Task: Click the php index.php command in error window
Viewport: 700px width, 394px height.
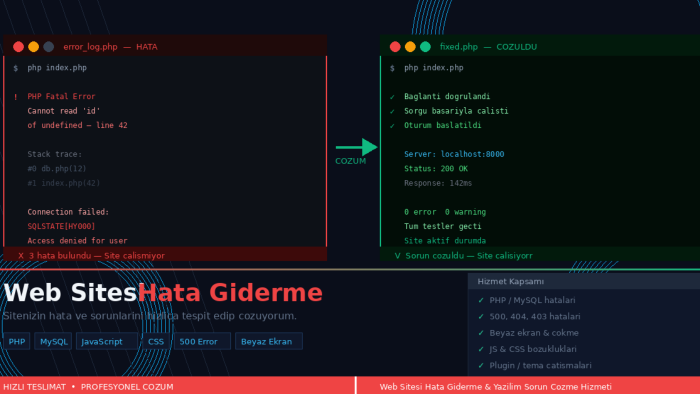Action: 57,68
